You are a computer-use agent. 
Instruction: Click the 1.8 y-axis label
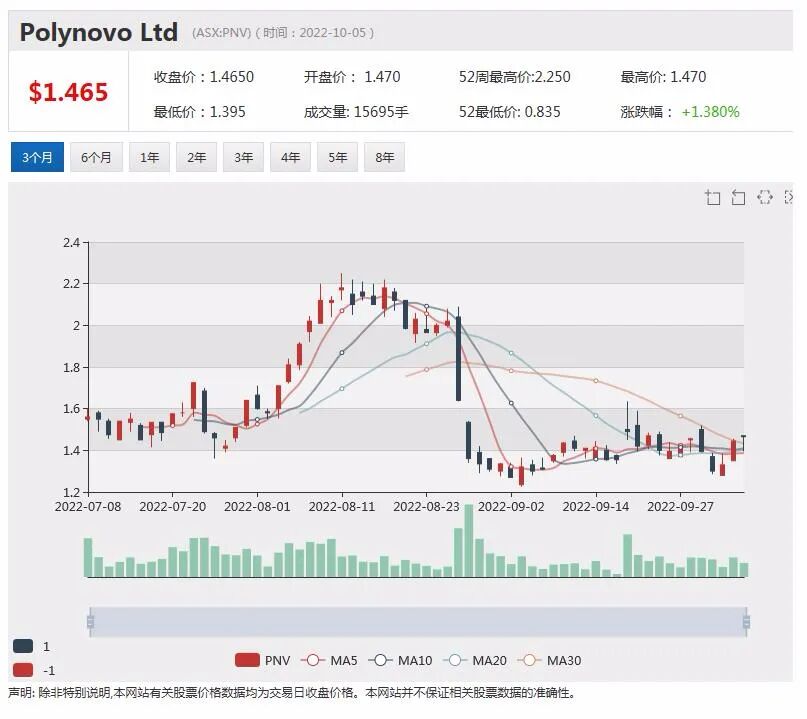(72, 367)
